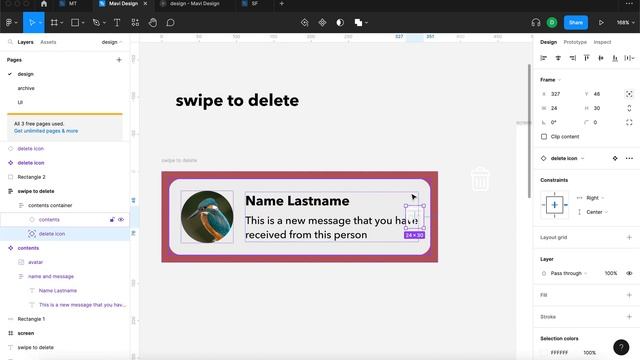
Task: Add a Stroke with plus button
Action: click(629, 317)
